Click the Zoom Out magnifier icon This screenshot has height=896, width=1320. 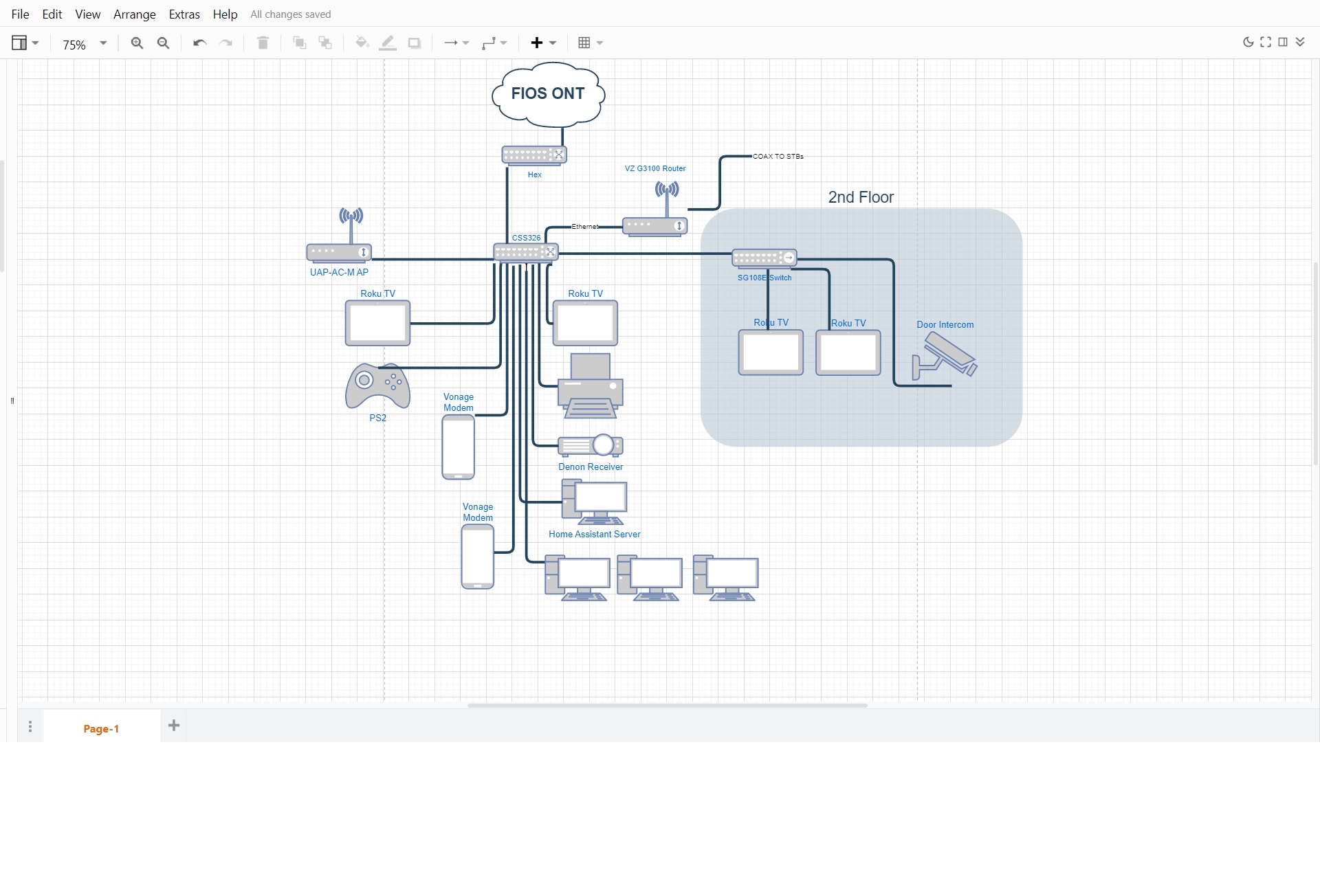[x=163, y=43]
